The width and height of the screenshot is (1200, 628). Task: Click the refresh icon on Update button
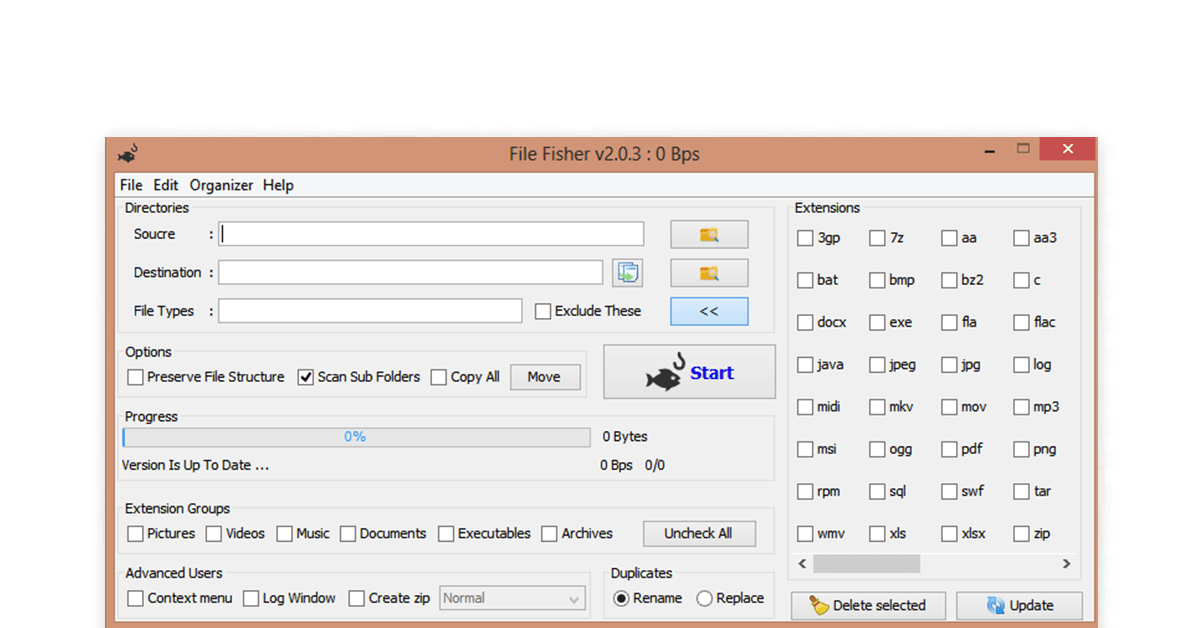point(993,605)
